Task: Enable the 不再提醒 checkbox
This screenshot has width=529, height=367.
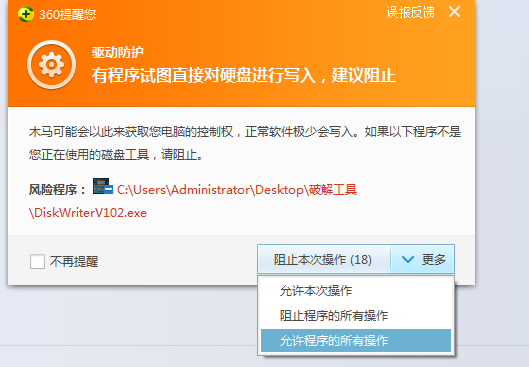Action: point(37,261)
